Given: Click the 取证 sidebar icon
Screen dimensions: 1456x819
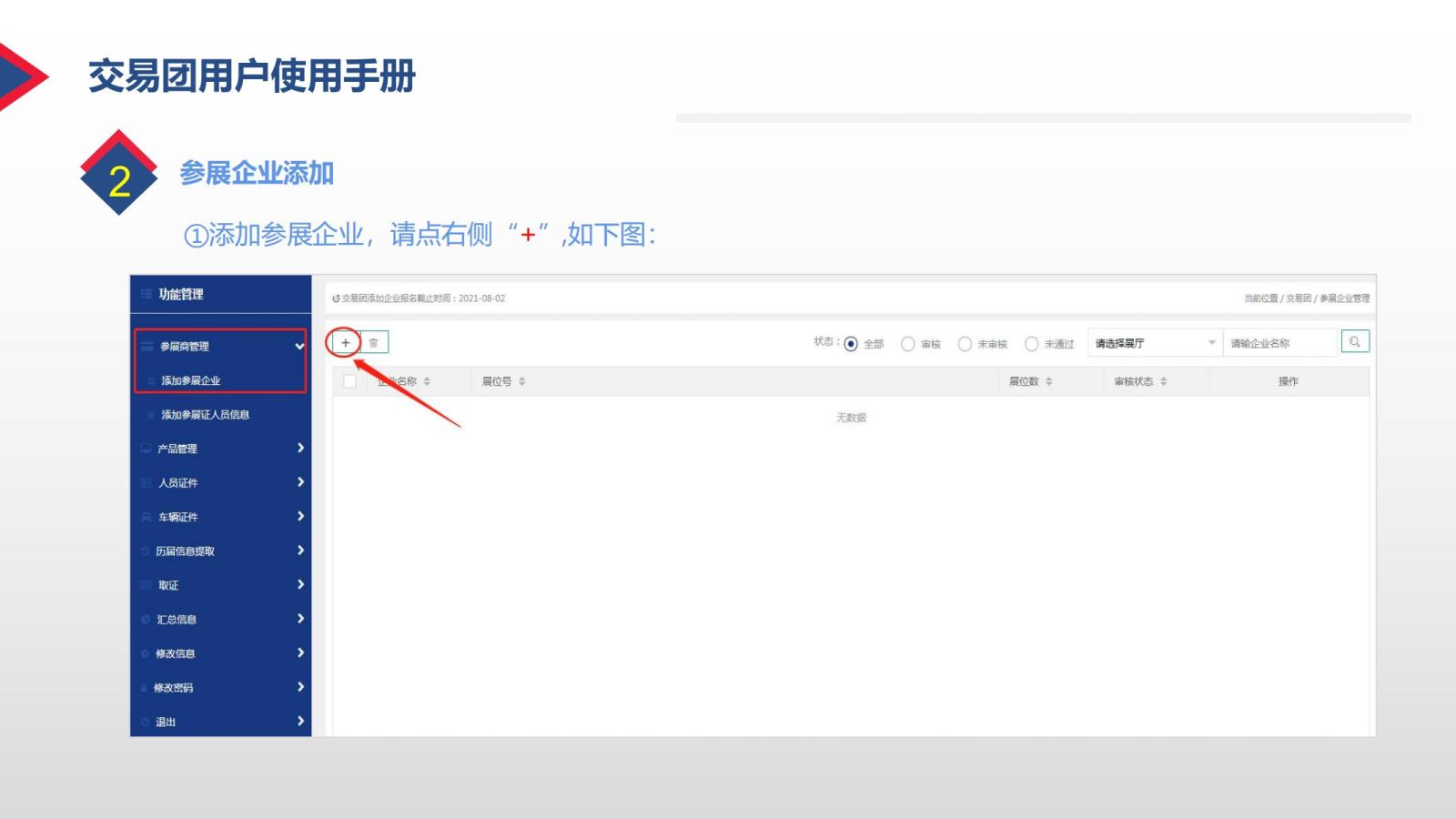Looking at the screenshot, I should (x=147, y=585).
